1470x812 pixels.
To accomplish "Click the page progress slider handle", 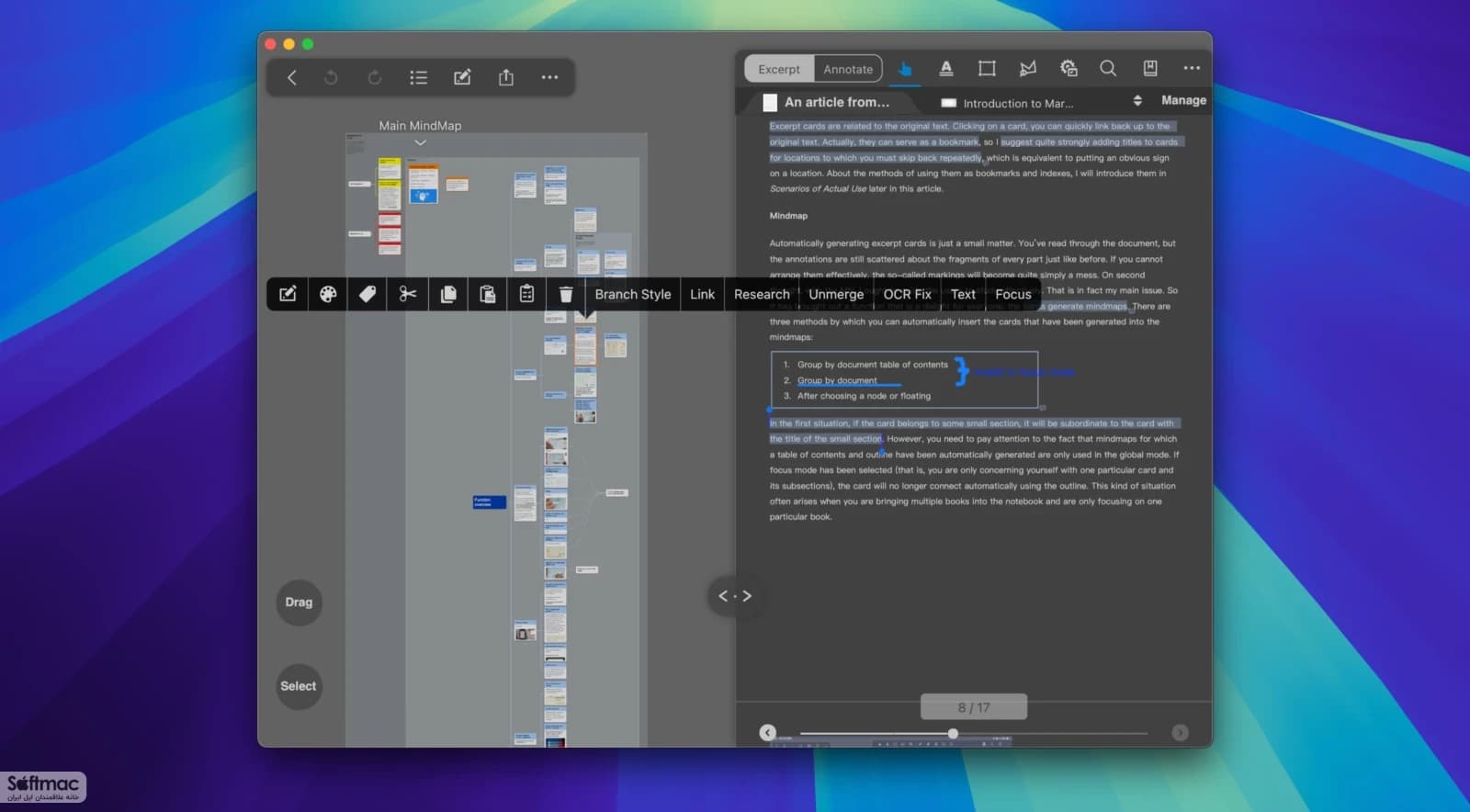I will 953,733.
